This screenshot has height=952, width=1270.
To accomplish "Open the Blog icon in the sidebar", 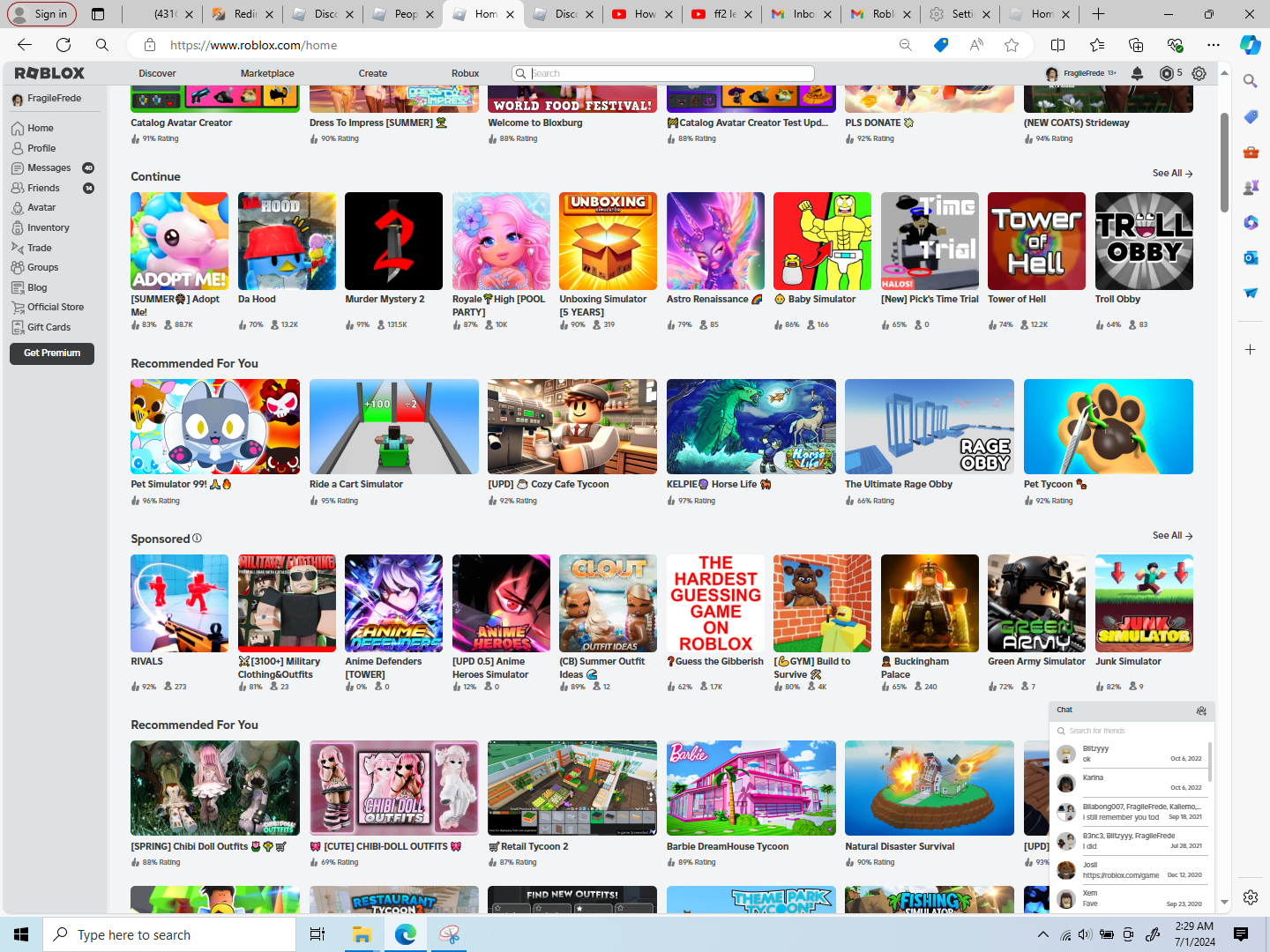I will coord(18,287).
